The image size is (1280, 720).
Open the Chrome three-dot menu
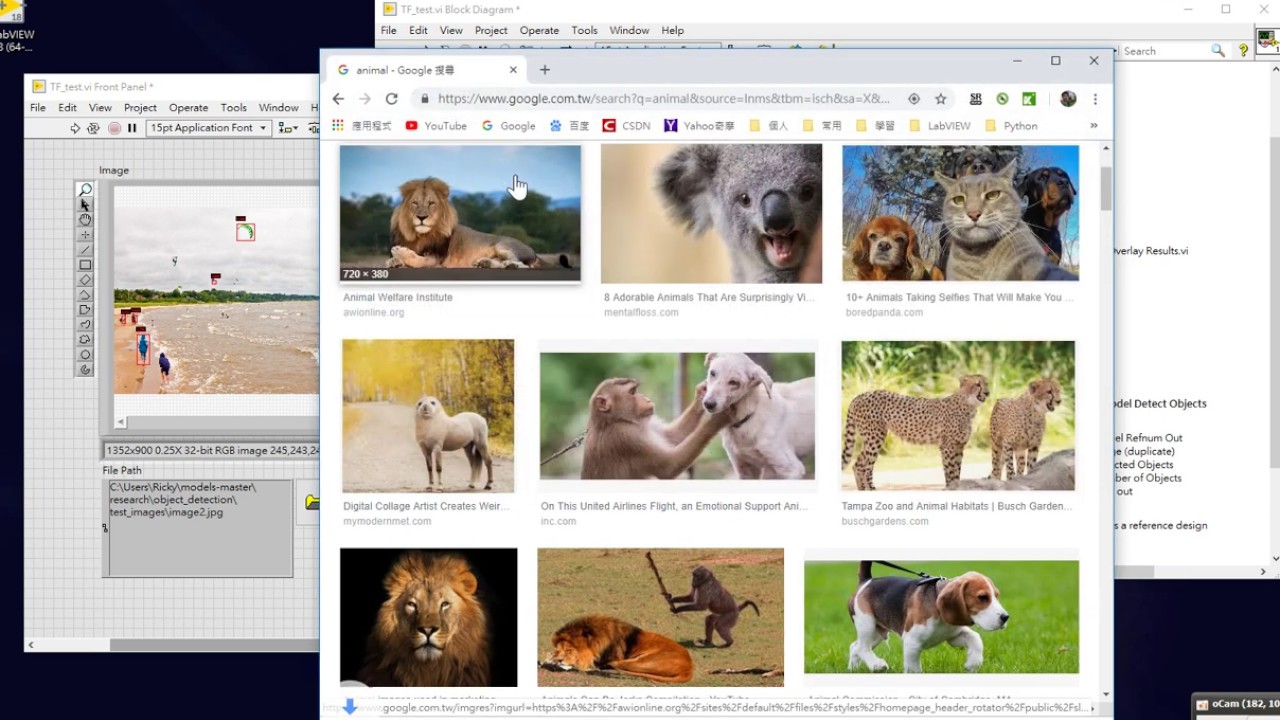tap(1095, 99)
